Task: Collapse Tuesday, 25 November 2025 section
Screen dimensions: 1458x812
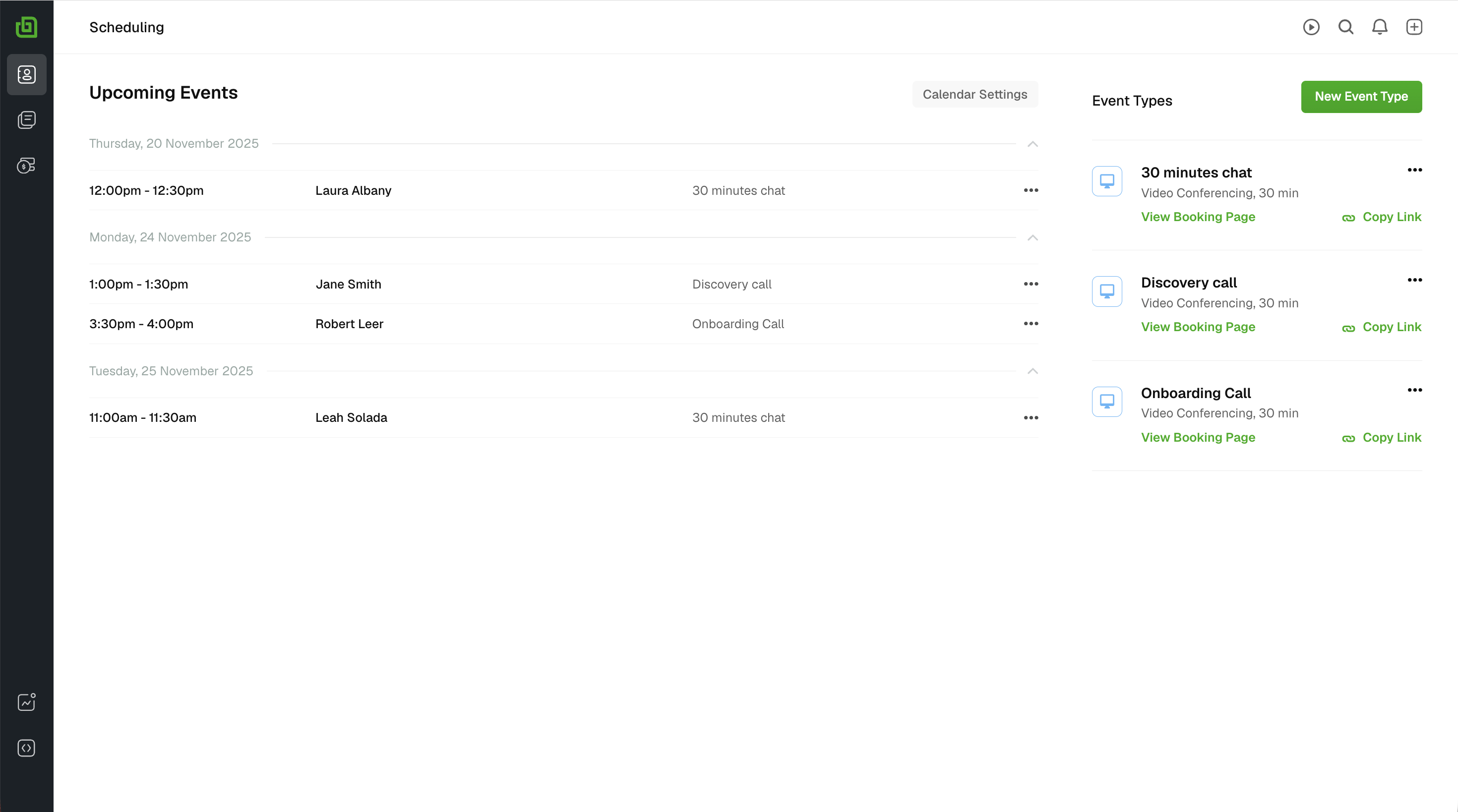Action: click(1033, 371)
